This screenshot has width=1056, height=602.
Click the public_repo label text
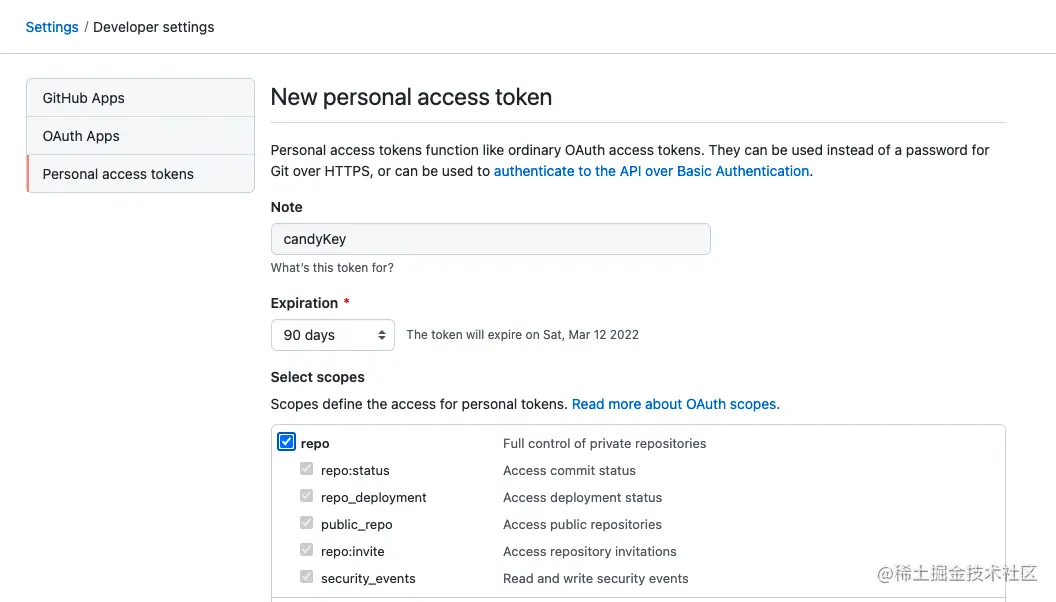(x=356, y=524)
